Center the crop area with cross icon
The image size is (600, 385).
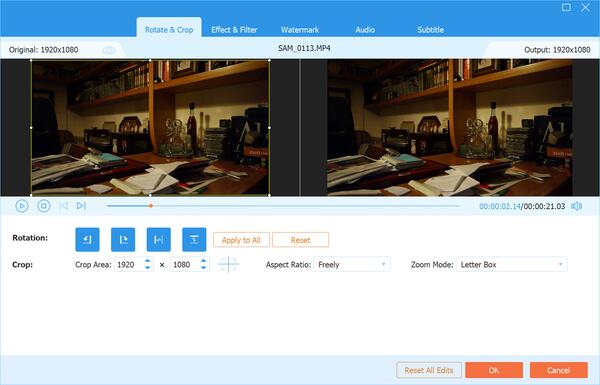(x=228, y=264)
